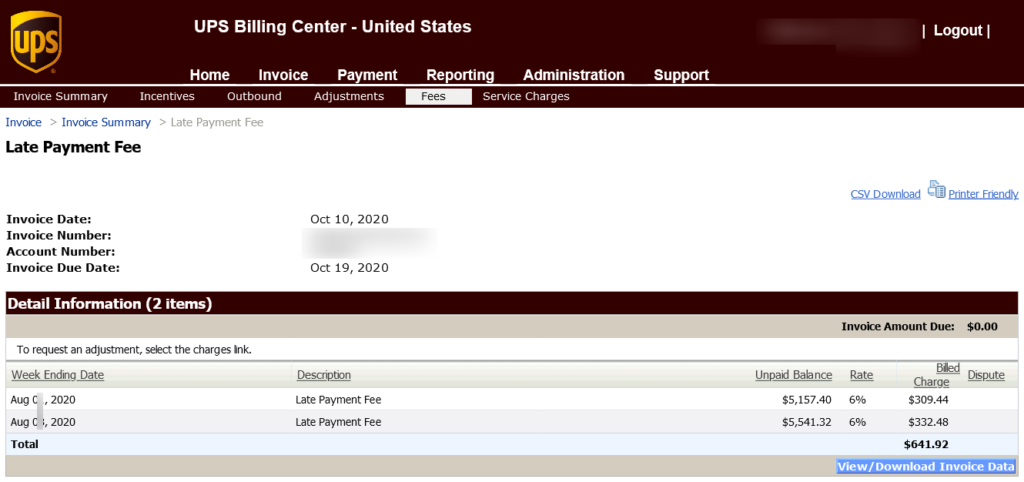Click the CSV Download link

click(886, 194)
